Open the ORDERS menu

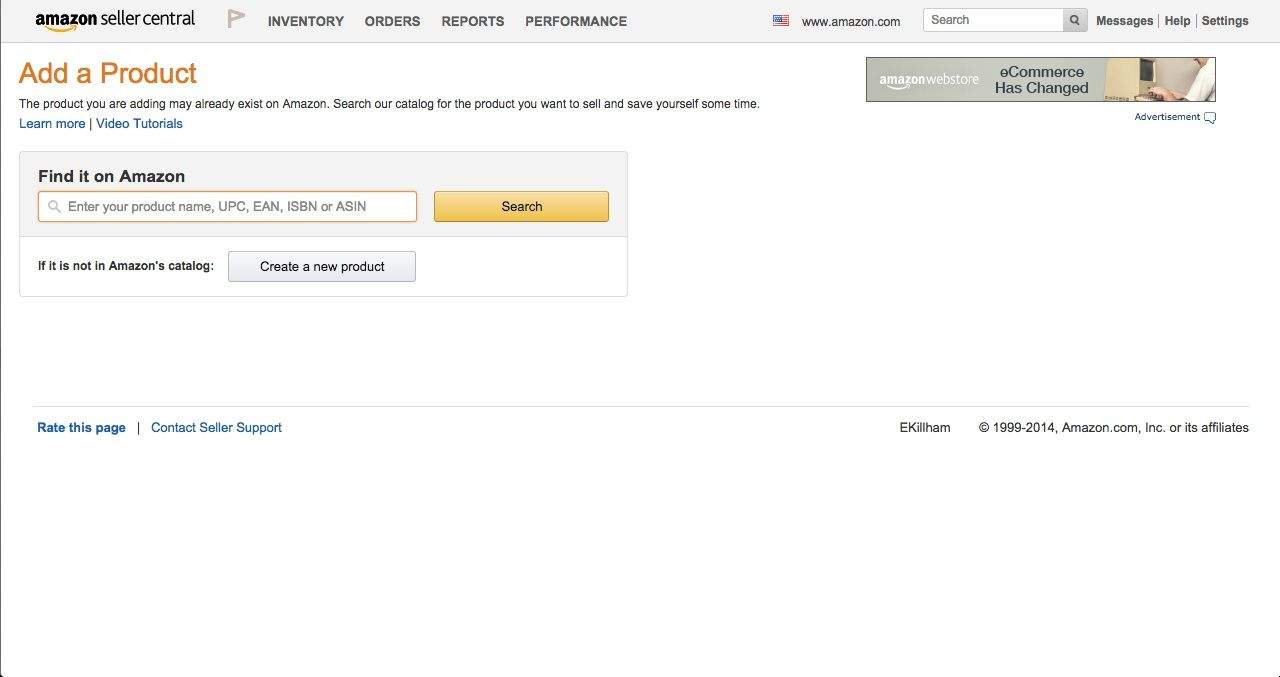pos(392,21)
